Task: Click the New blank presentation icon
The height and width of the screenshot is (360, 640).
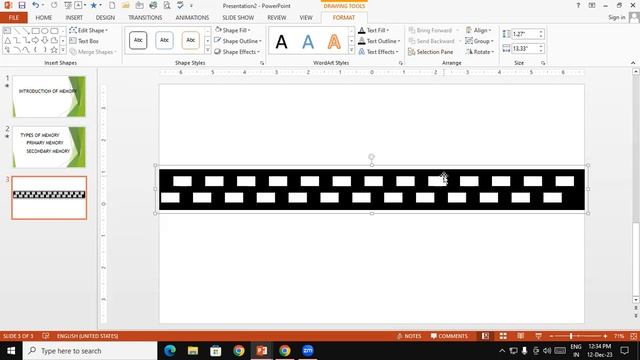Action: point(112,5)
